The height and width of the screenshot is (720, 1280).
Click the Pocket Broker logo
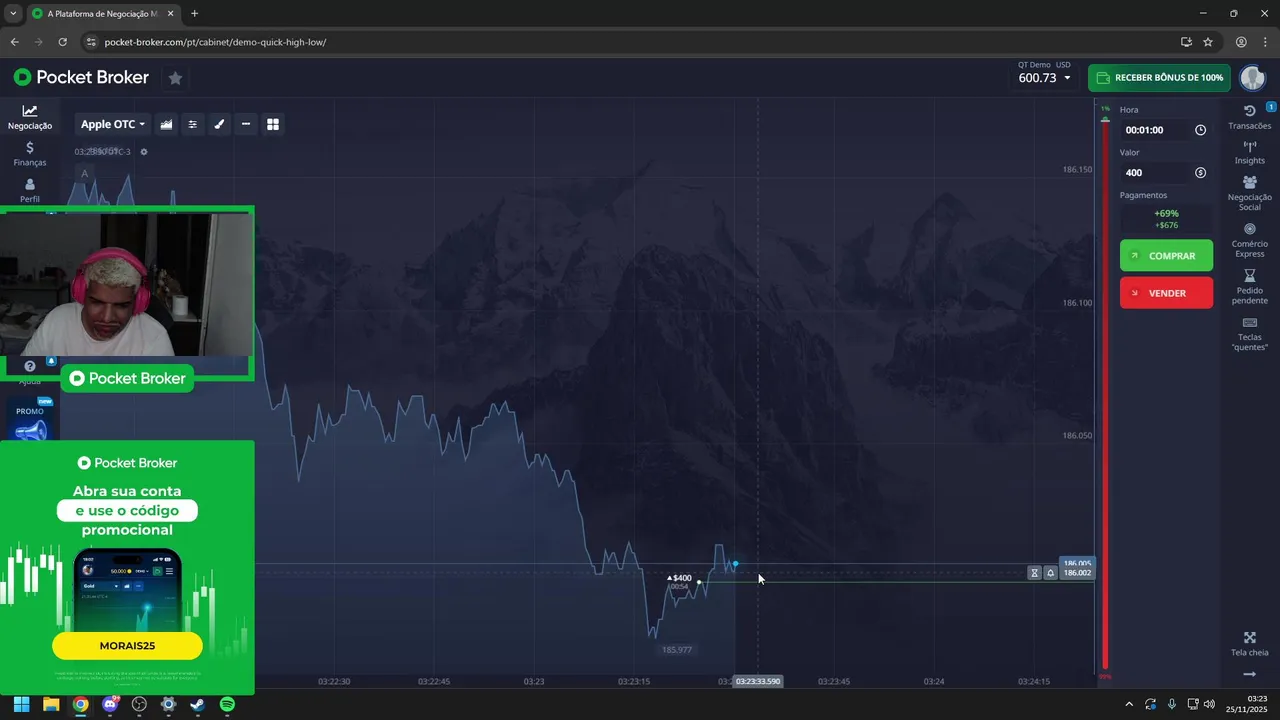[81, 77]
